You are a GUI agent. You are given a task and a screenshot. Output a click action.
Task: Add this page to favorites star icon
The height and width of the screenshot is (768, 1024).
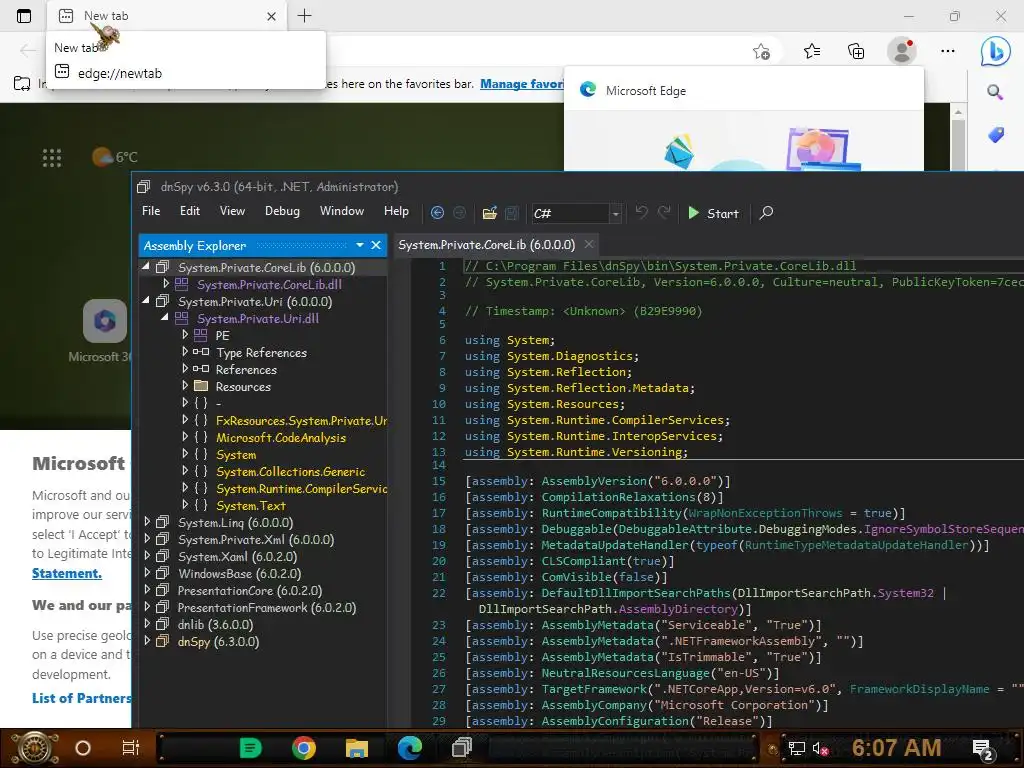coord(761,51)
